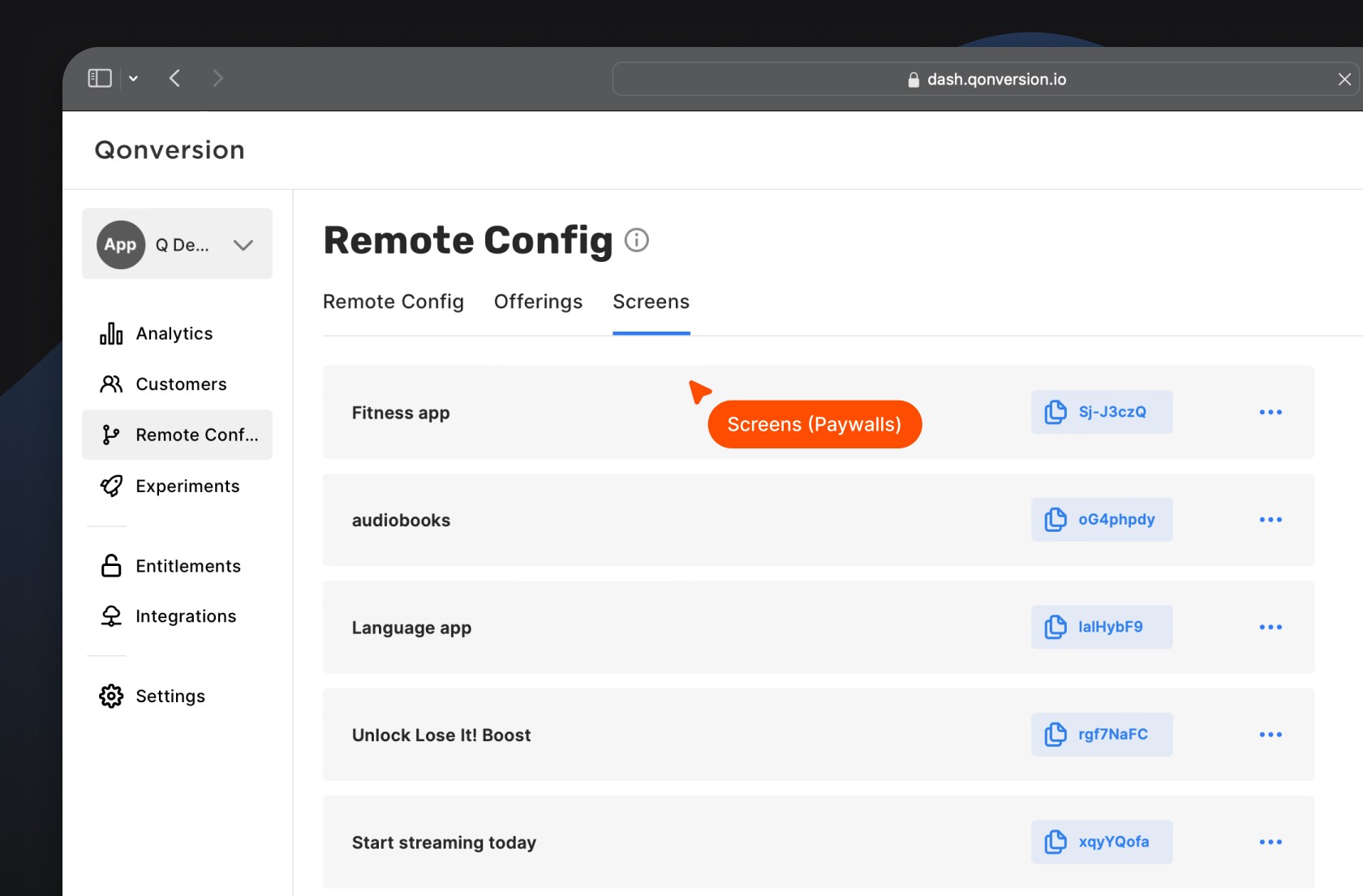The image size is (1363, 896).
Task: Click the copy icon beside rgf7NaFC
Action: 1056,734
